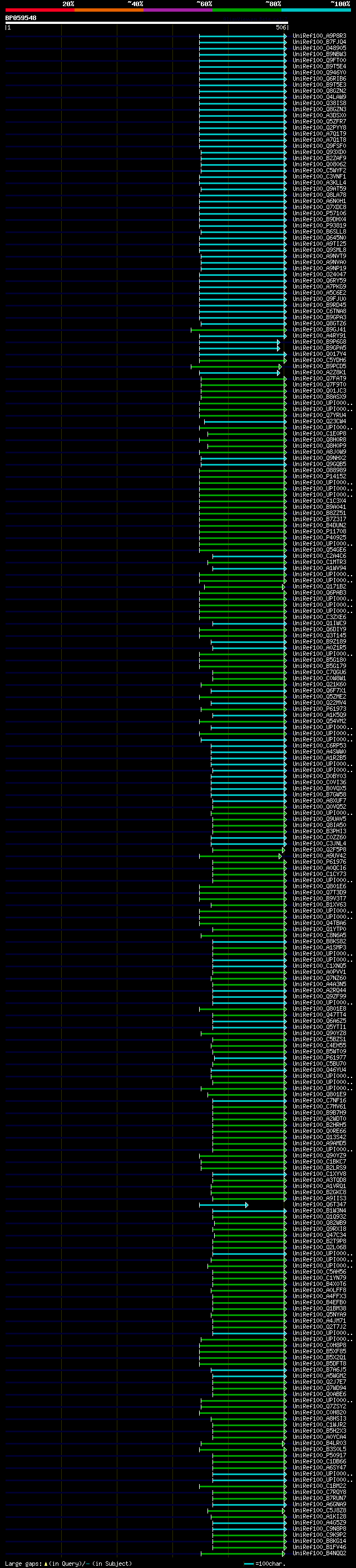
Task: Click the UniRef100_B8KG14 label
Action: click(319, 1541)
